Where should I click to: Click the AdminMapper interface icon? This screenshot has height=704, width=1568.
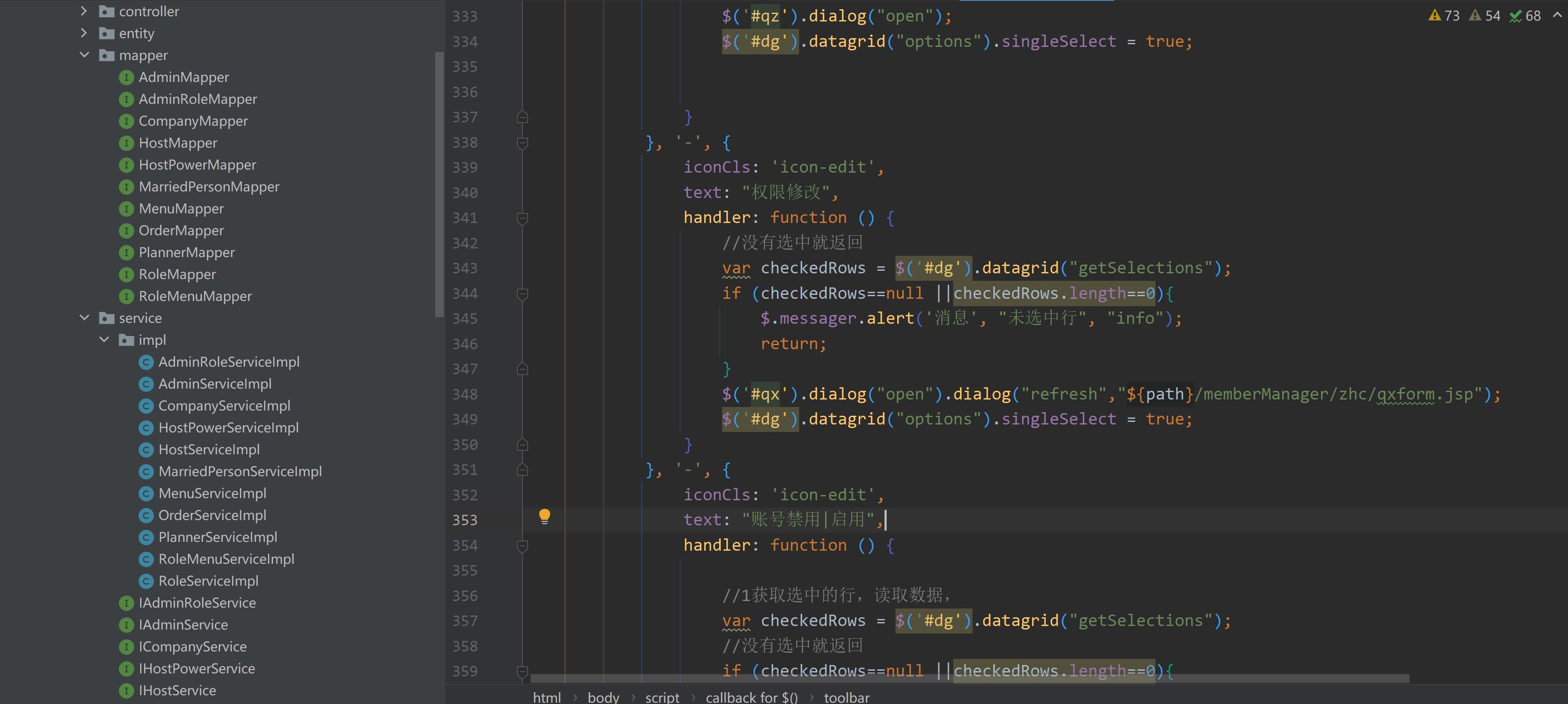126,78
